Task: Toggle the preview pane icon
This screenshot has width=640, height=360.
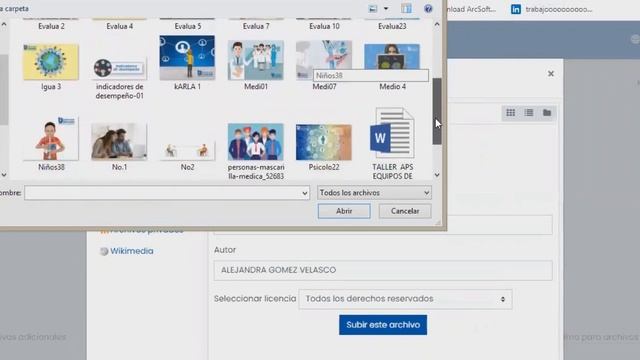Action: click(406, 9)
